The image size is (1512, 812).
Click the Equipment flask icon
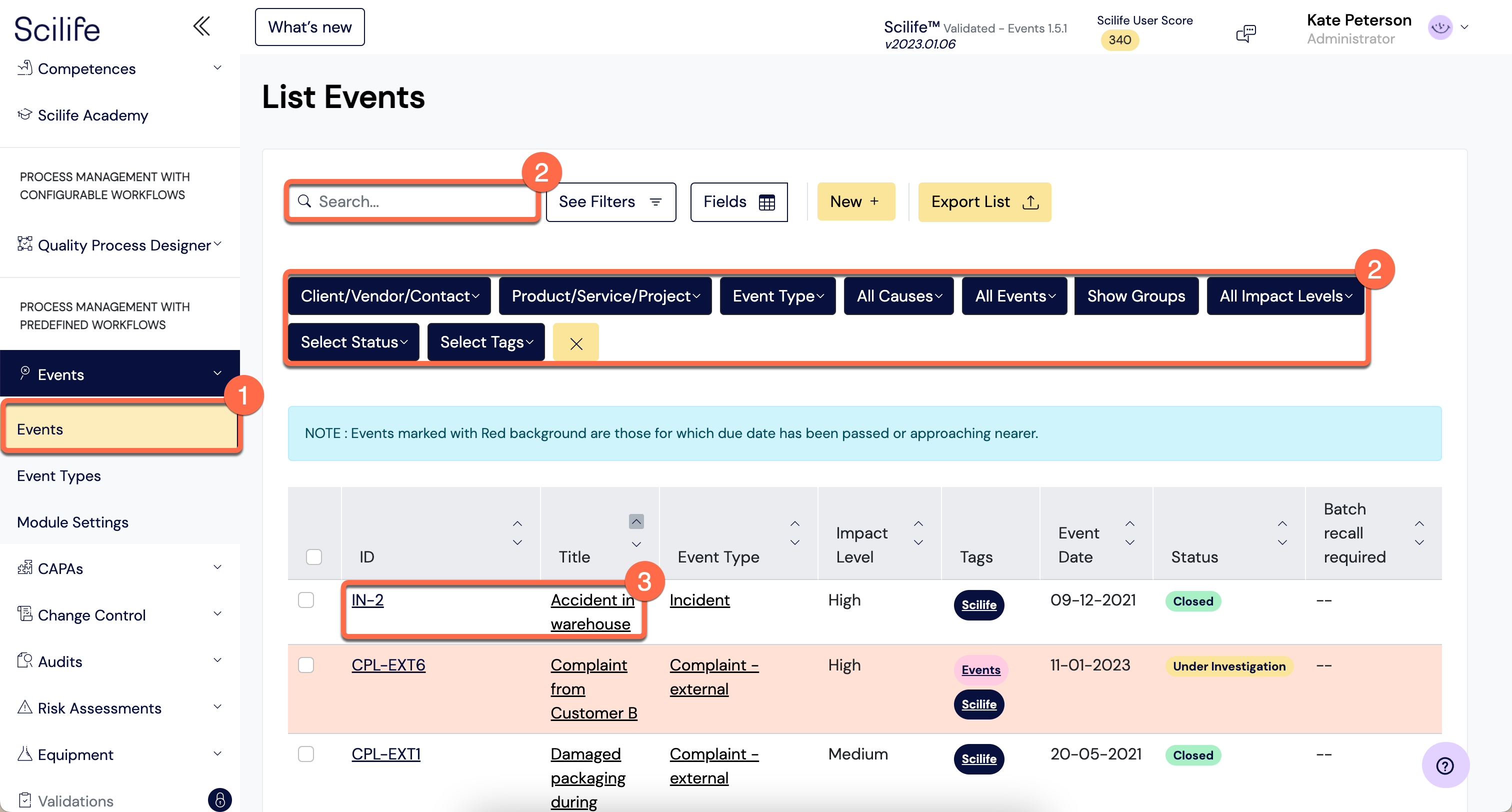coord(24,753)
